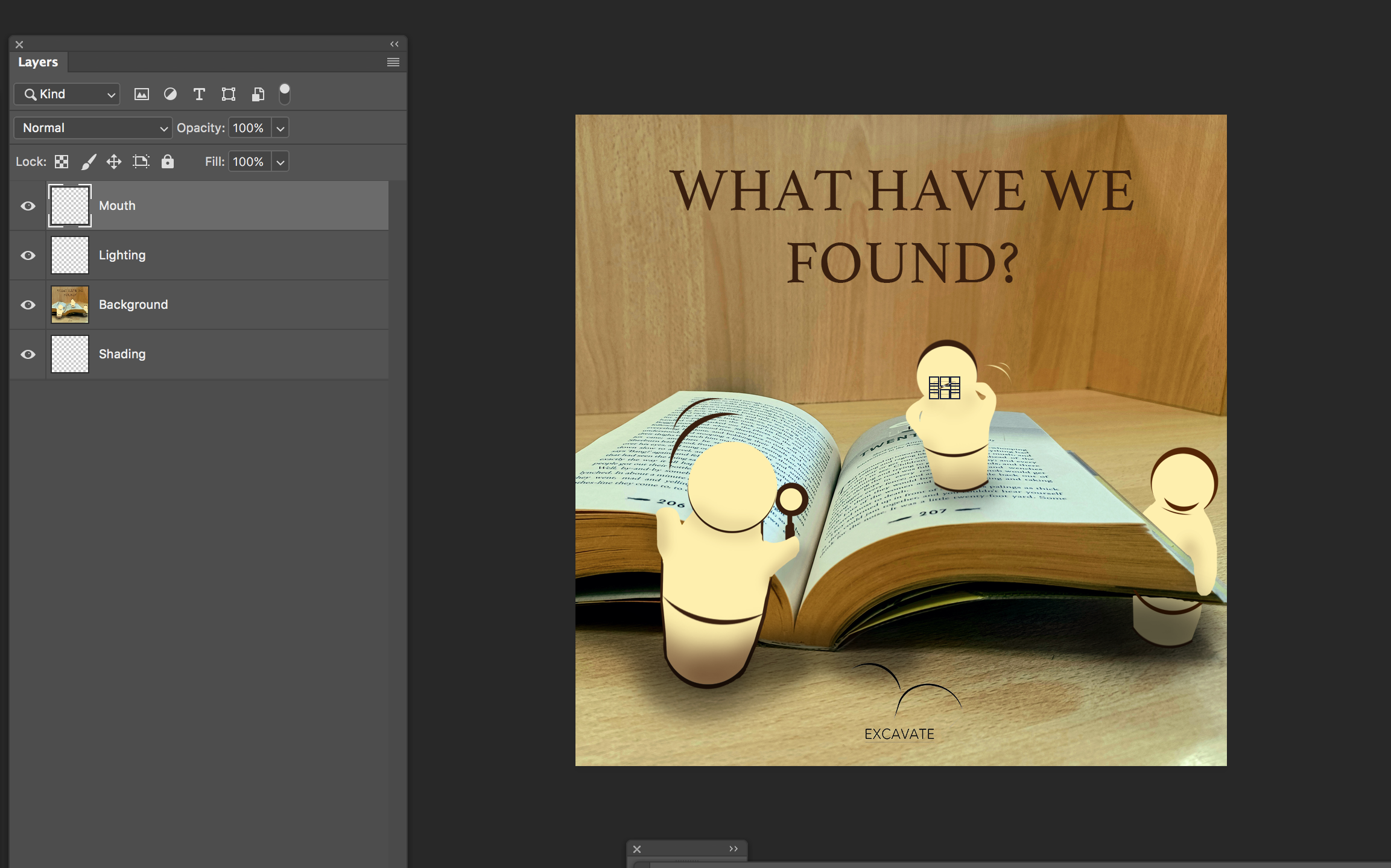Lock image pixels brush icon
1391x868 pixels.
89,162
